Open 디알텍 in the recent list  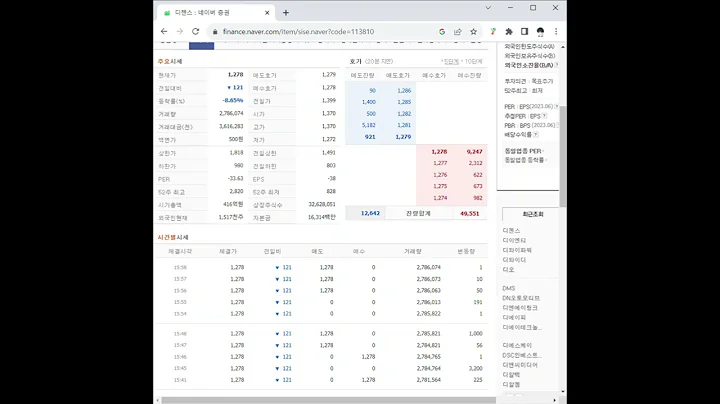coord(512,375)
